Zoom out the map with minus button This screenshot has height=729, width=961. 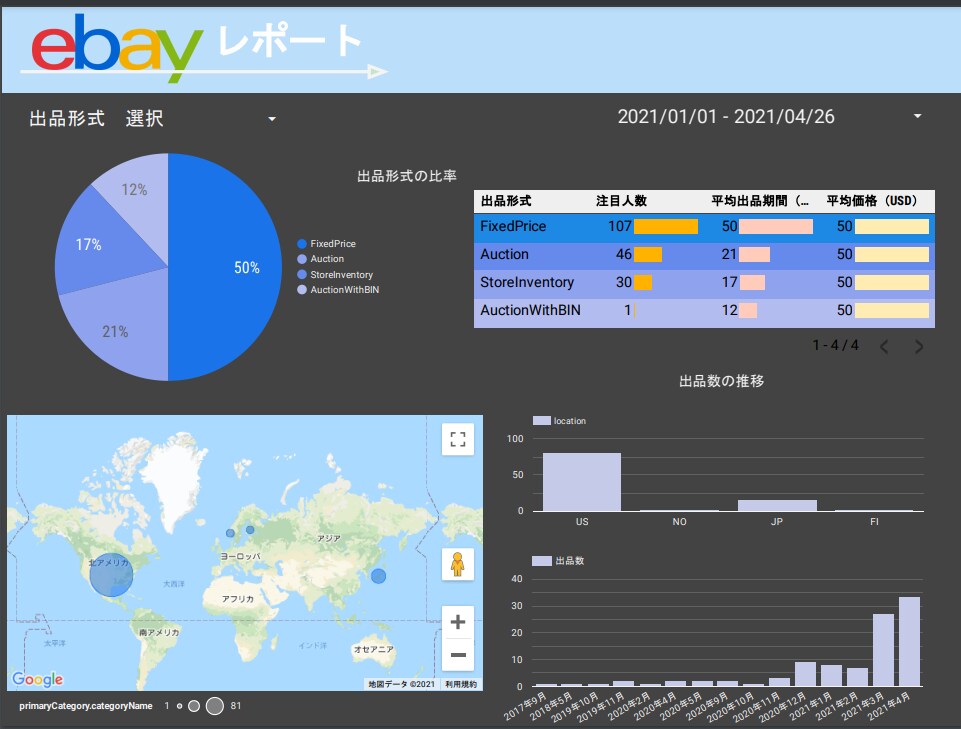pyautogui.click(x=458, y=655)
